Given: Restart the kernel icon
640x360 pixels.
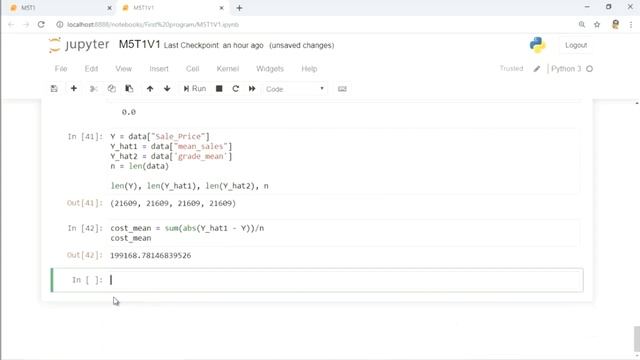Looking at the screenshot, I should click(236, 89).
